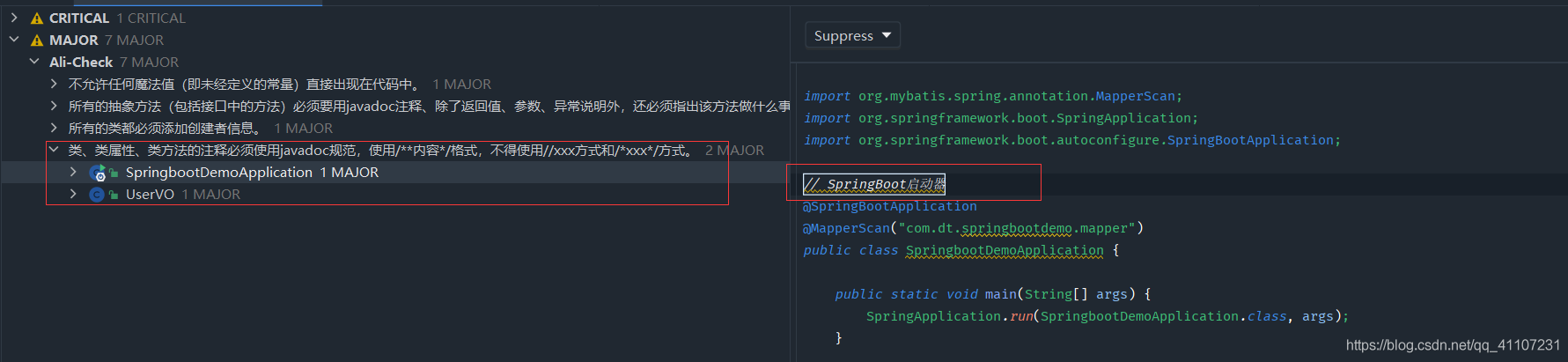
Task: Click the @SpringBootApplication annotation line
Action: click(x=890, y=206)
